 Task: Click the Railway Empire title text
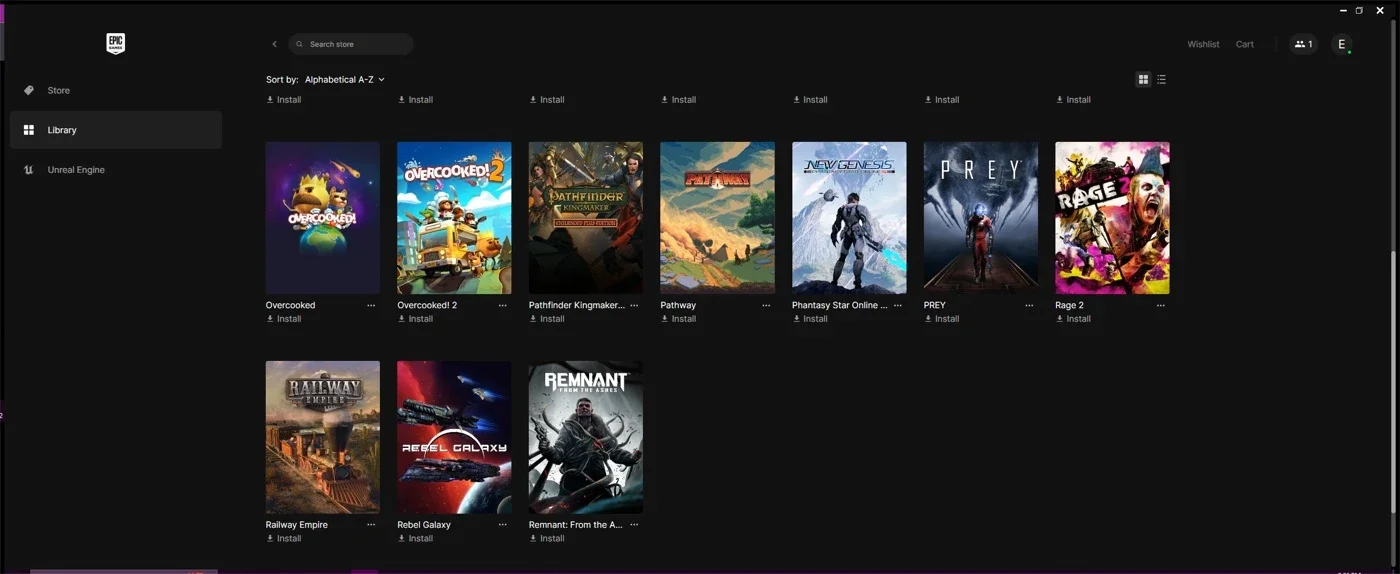297,524
